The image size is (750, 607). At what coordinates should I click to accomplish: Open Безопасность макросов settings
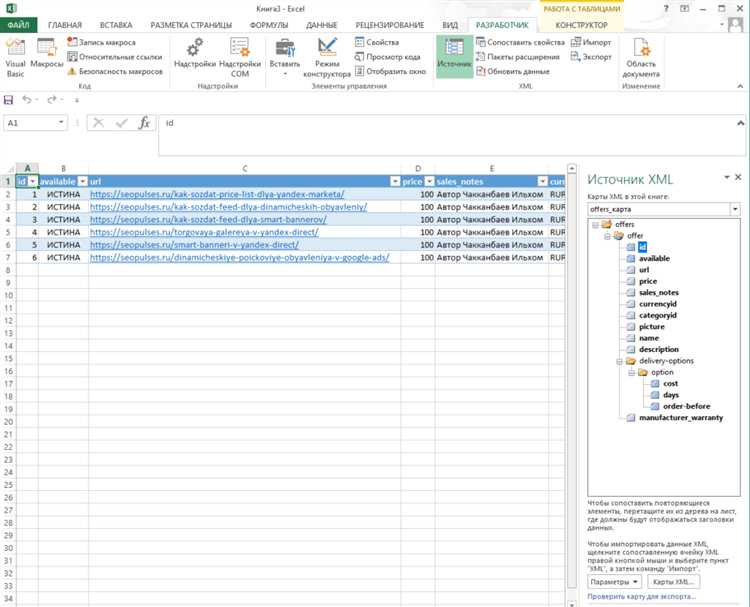coord(115,71)
